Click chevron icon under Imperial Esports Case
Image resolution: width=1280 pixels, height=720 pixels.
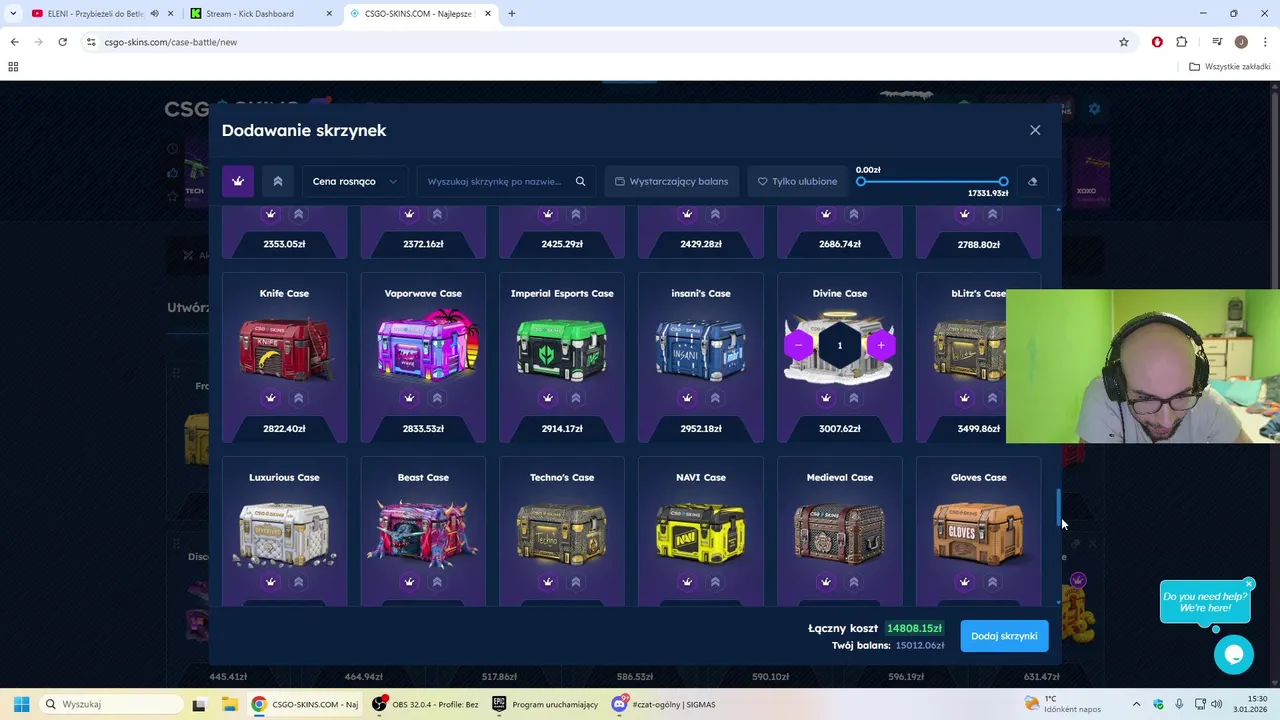point(576,398)
